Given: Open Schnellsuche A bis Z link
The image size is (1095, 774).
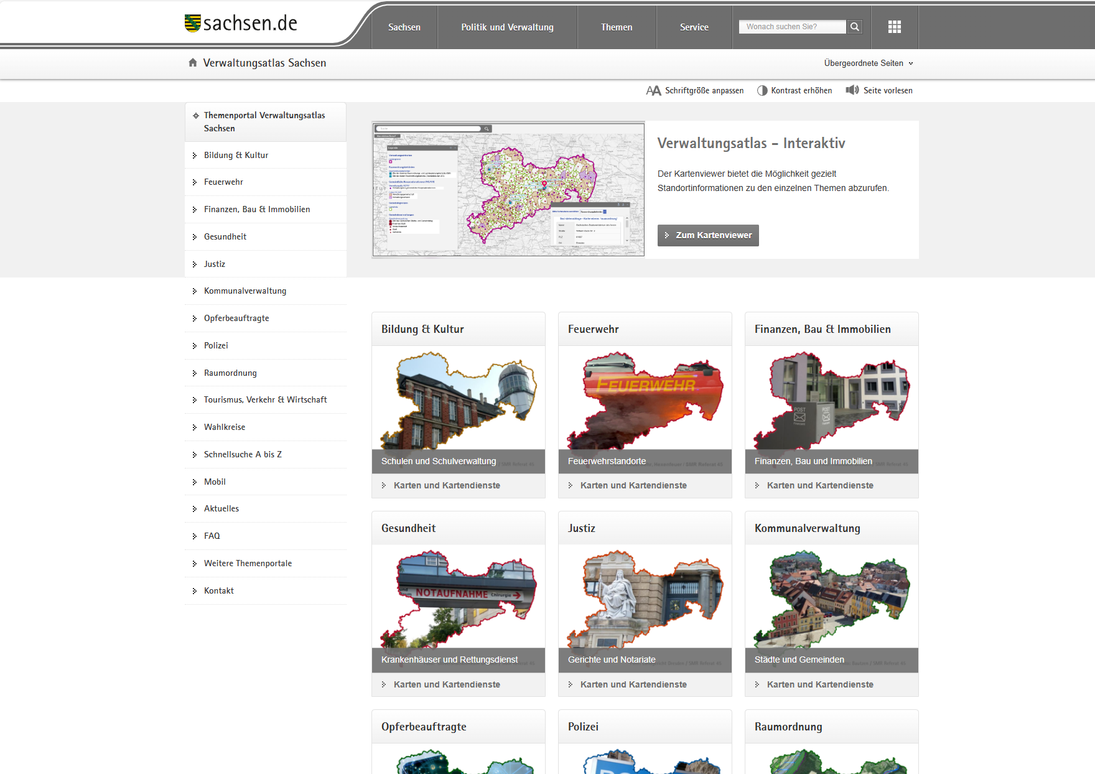Looking at the screenshot, I should 243,454.
